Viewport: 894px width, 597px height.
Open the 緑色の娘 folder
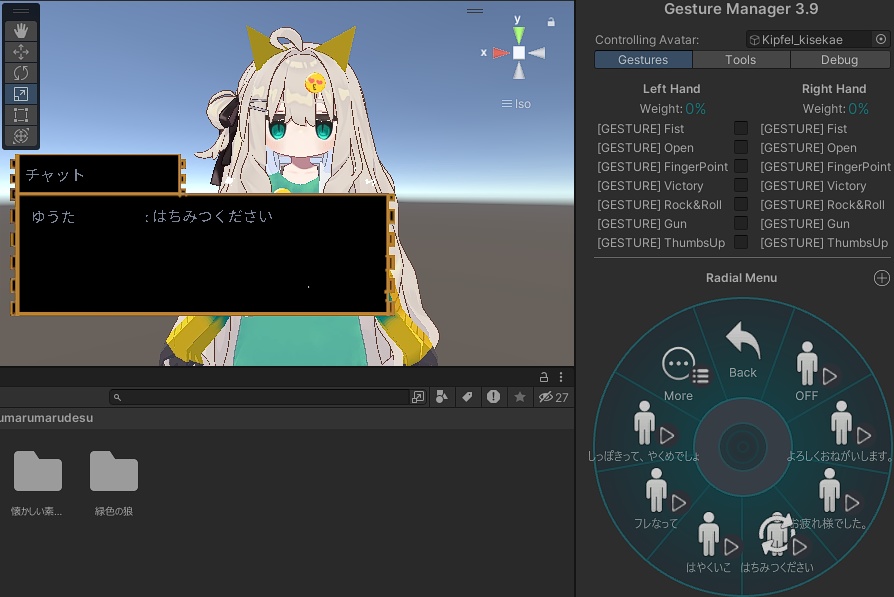point(113,470)
